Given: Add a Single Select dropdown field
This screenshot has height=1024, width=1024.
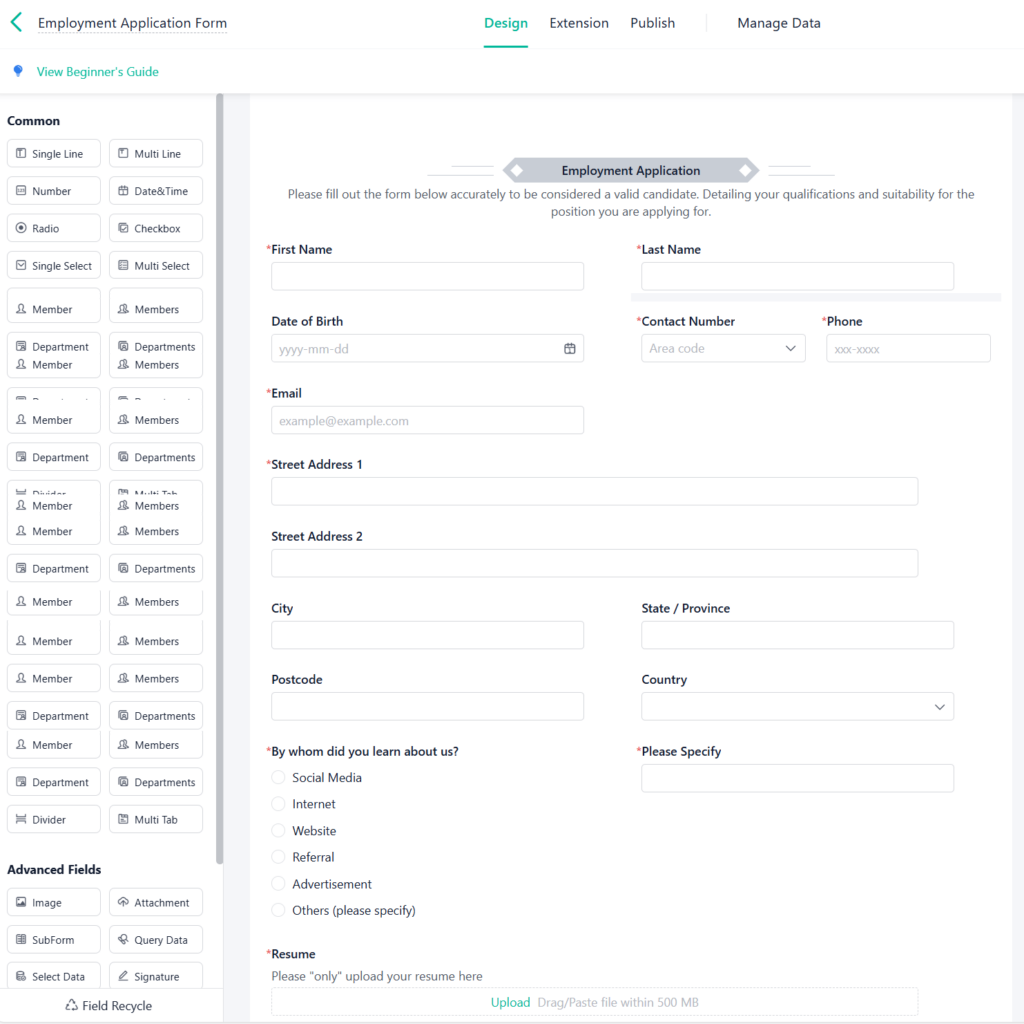Looking at the screenshot, I should pyautogui.click(x=54, y=266).
